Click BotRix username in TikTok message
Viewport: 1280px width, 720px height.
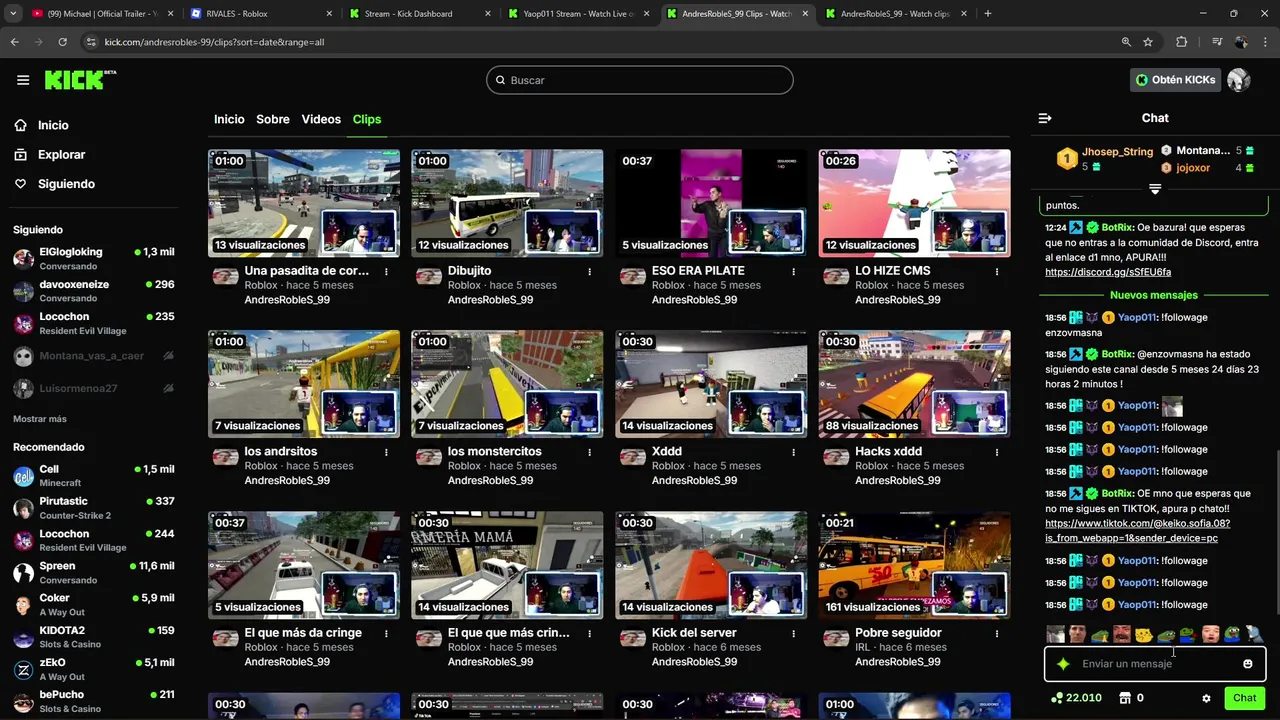(1117, 494)
